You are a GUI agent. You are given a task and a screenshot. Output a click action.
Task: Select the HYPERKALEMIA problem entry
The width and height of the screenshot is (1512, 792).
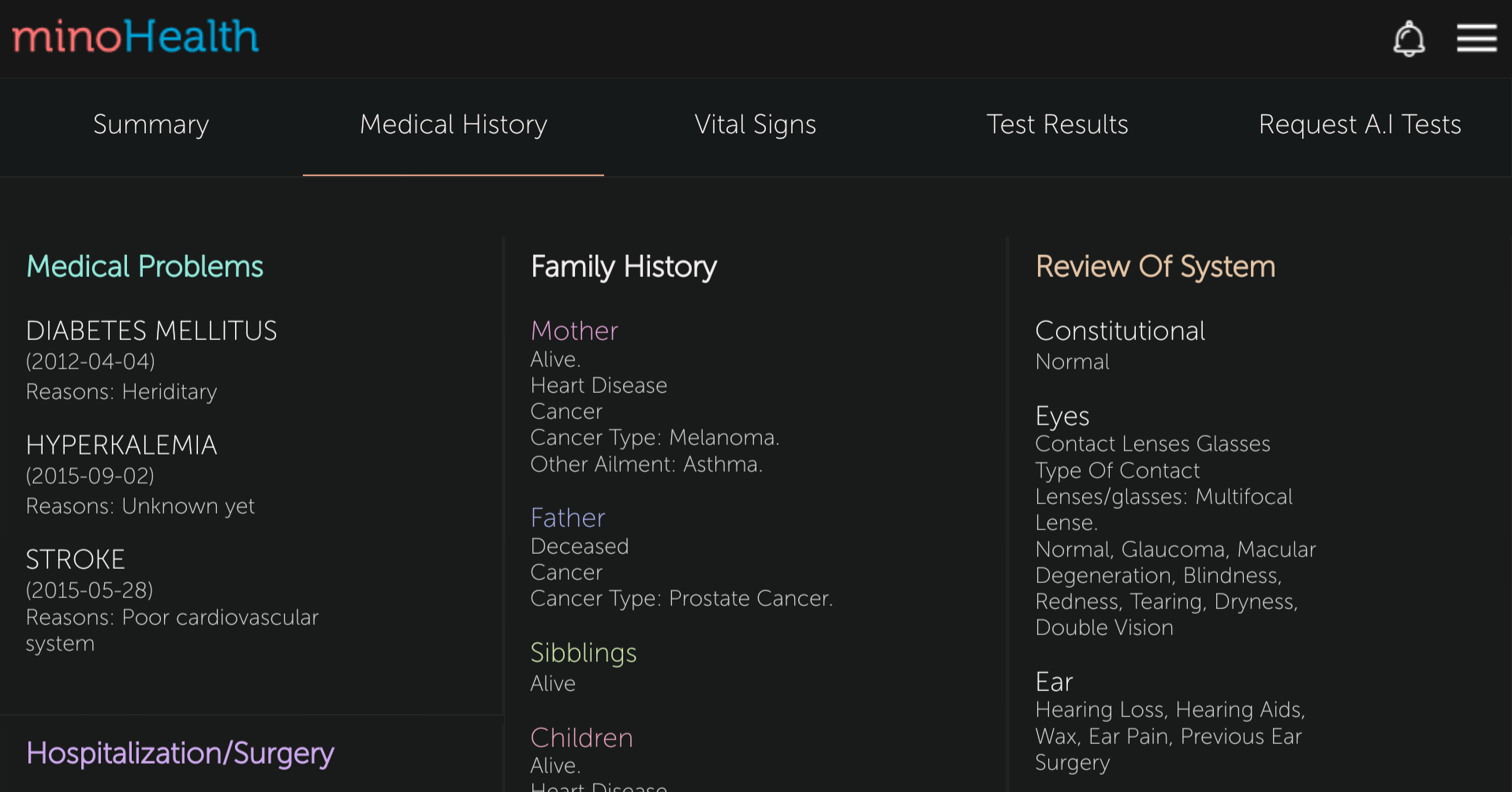point(121,445)
